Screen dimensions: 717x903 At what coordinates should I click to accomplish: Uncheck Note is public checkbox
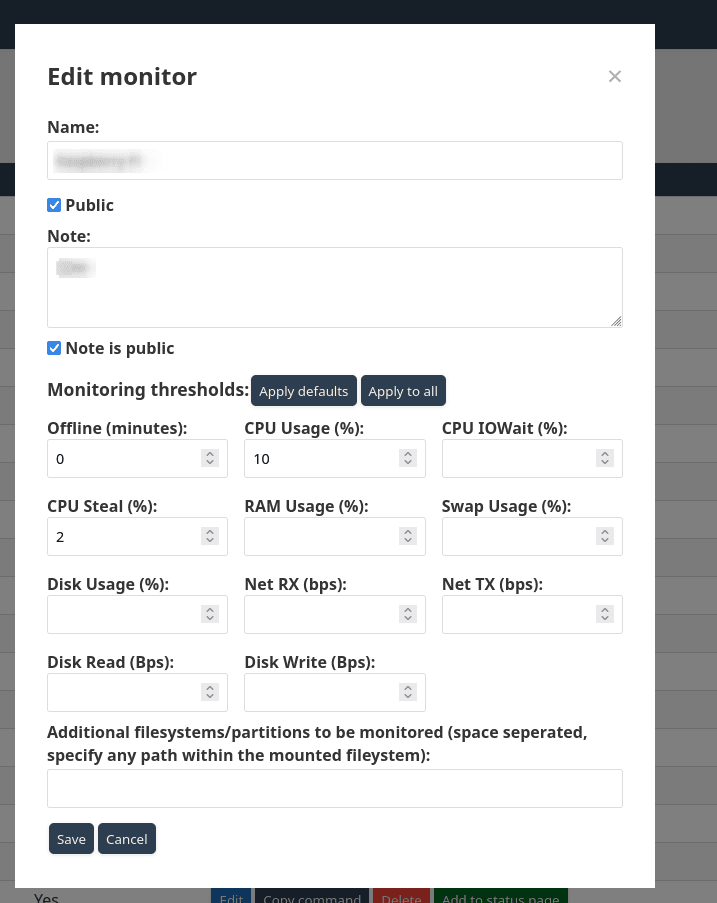55,348
